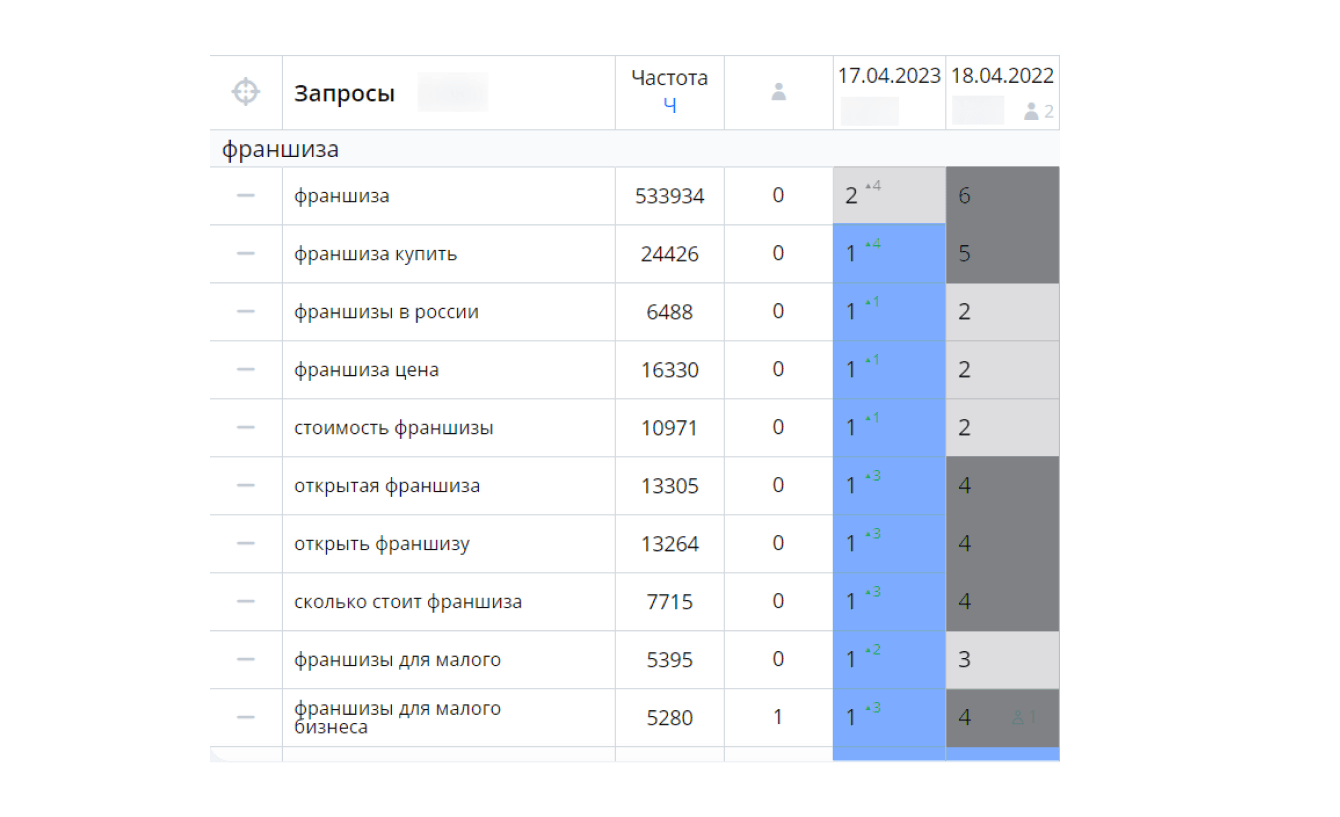Select the query "франшиза цена"
This screenshot has height=817, width=1340.
(366, 370)
